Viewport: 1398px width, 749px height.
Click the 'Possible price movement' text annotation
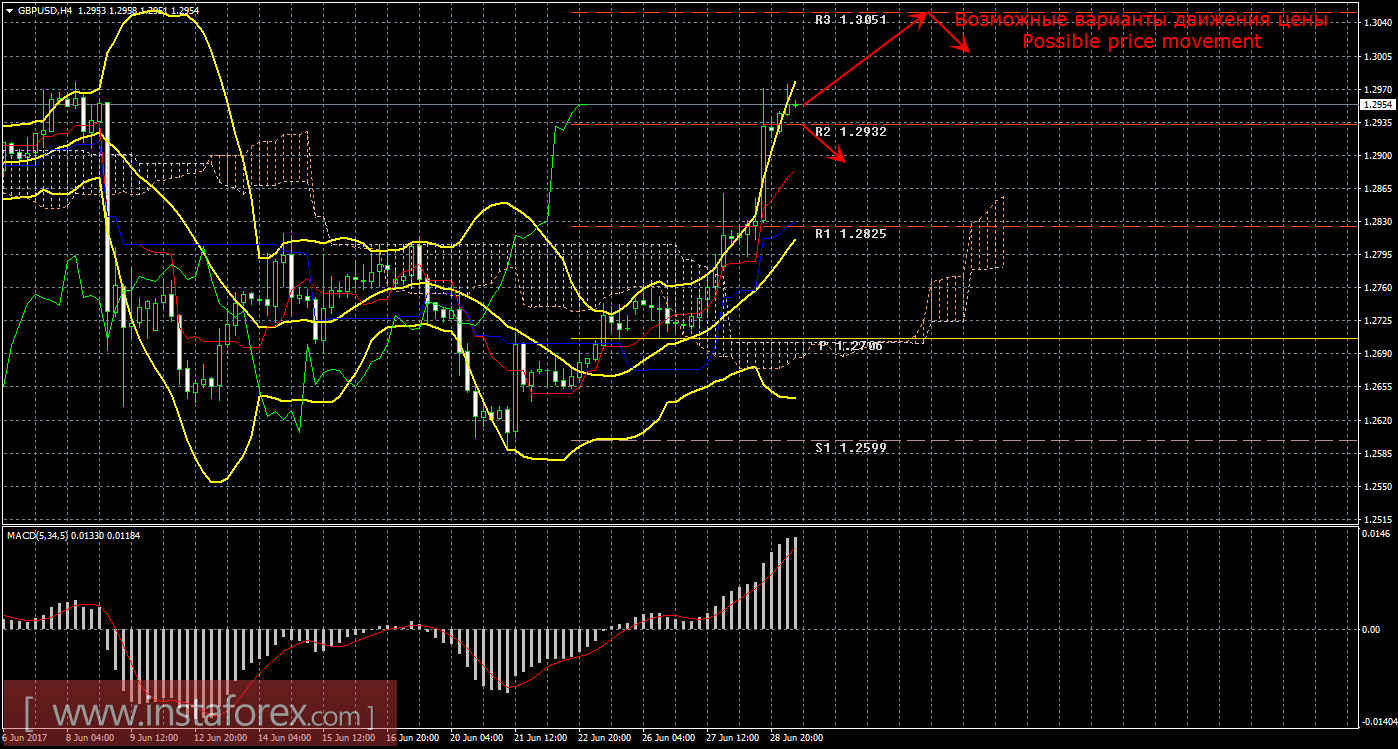click(1141, 41)
